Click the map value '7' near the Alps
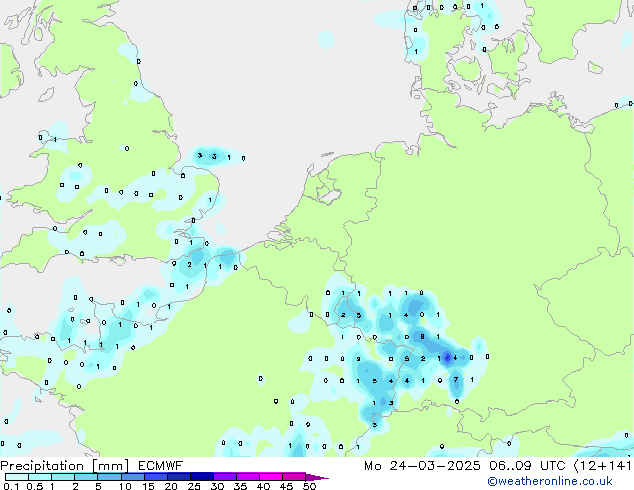Screen dimensions: 634x490 click(456, 379)
